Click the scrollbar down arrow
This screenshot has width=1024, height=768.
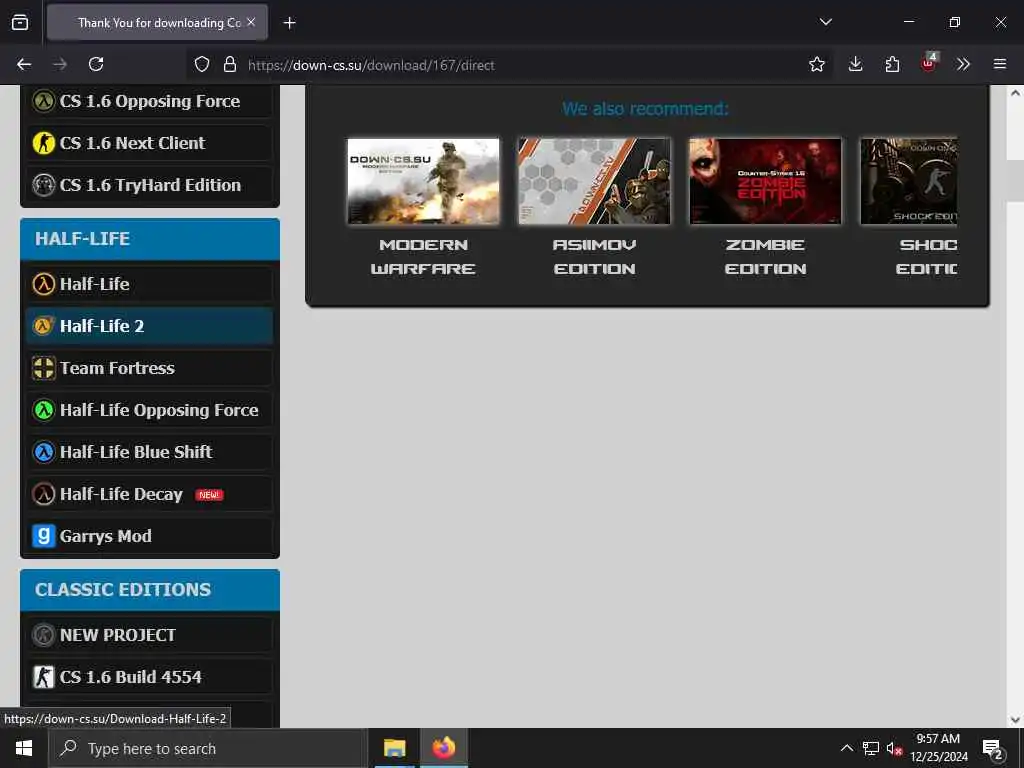pyautogui.click(x=1015, y=720)
